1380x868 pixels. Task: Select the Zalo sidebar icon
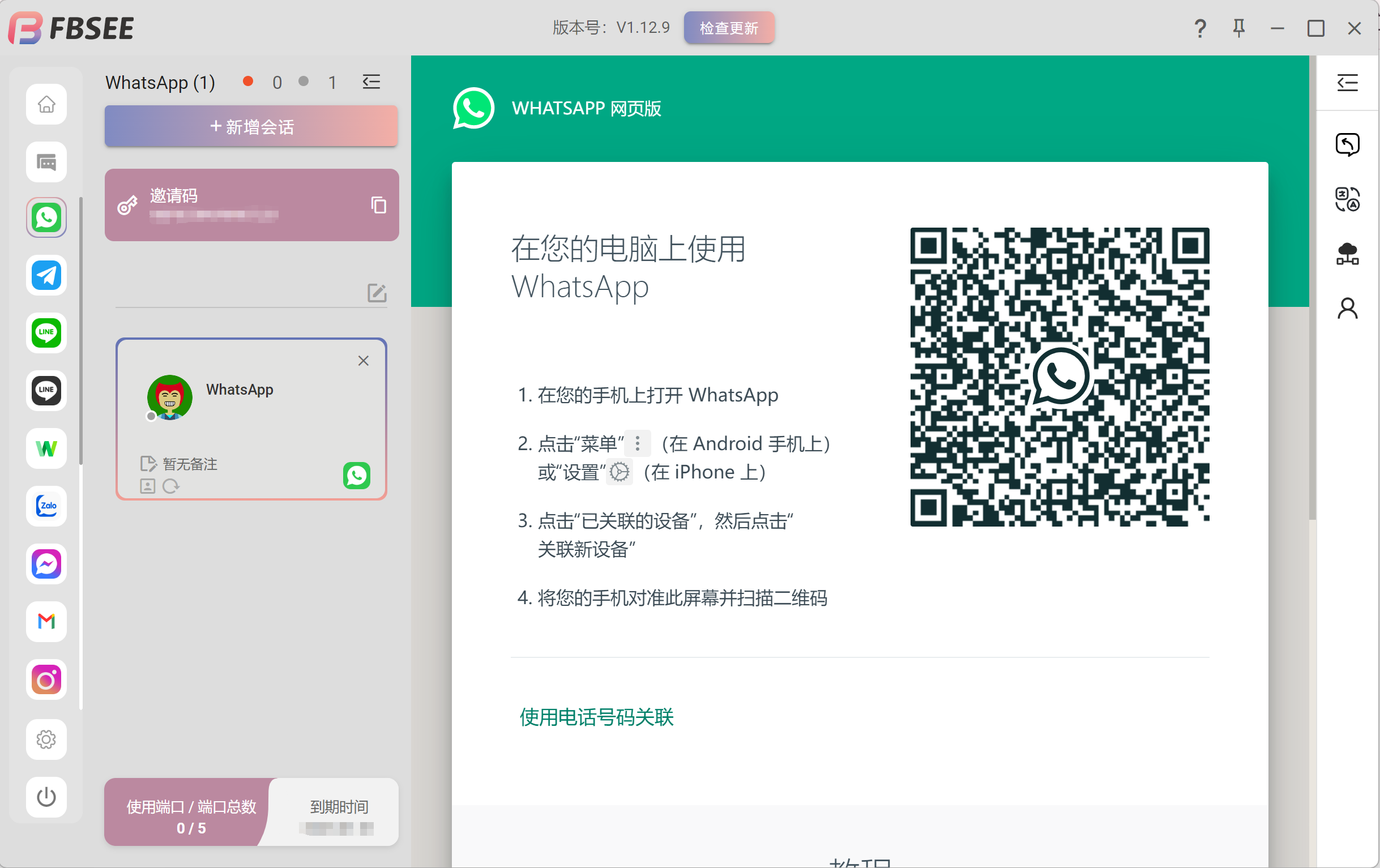(46, 507)
